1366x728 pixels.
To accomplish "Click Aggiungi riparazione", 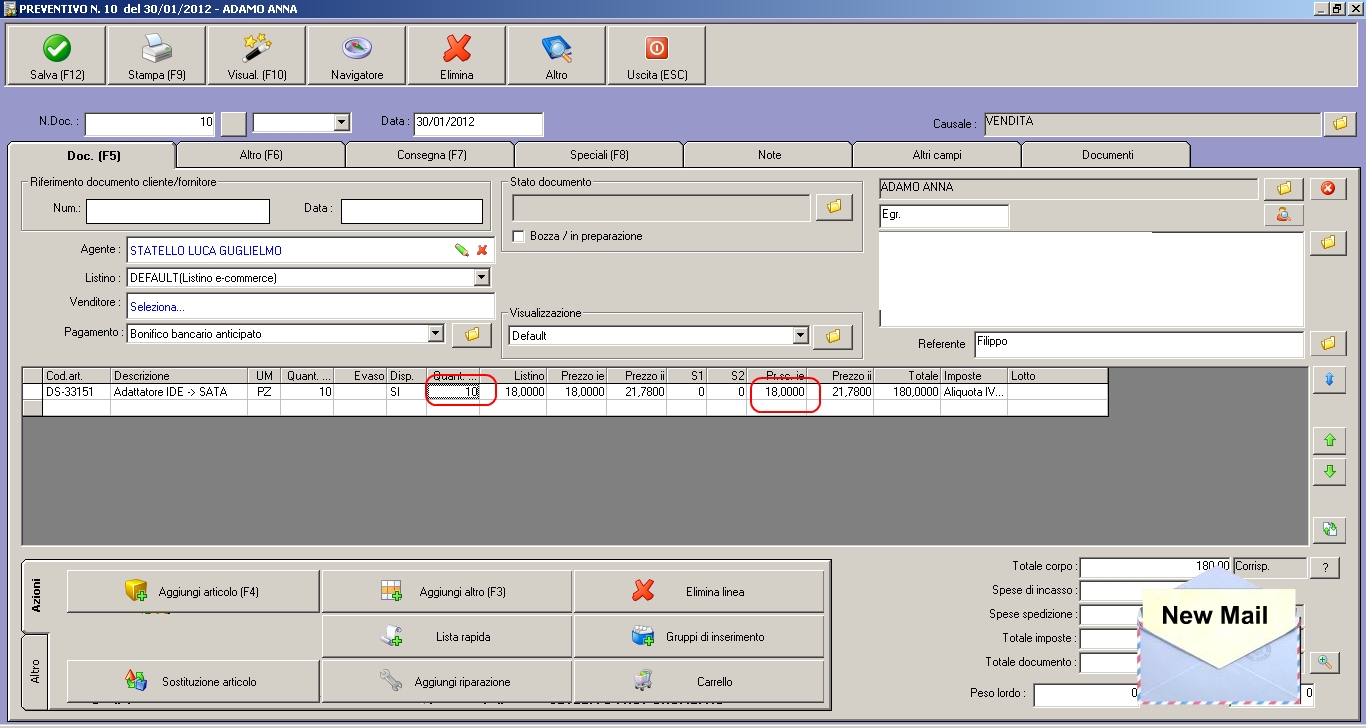I will point(447,681).
